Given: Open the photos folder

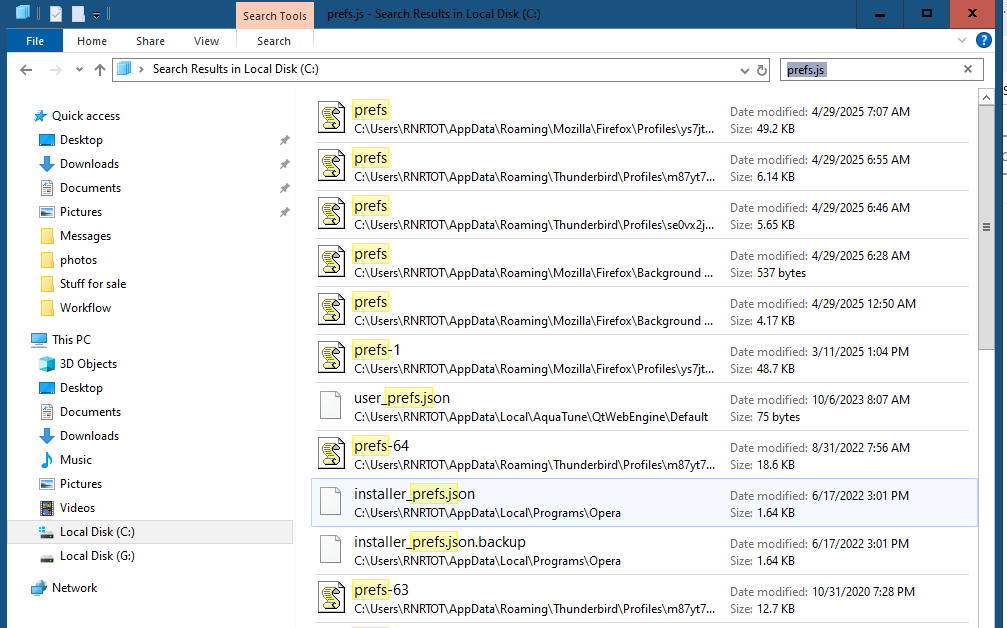Looking at the screenshot, I should coord(78,260).
